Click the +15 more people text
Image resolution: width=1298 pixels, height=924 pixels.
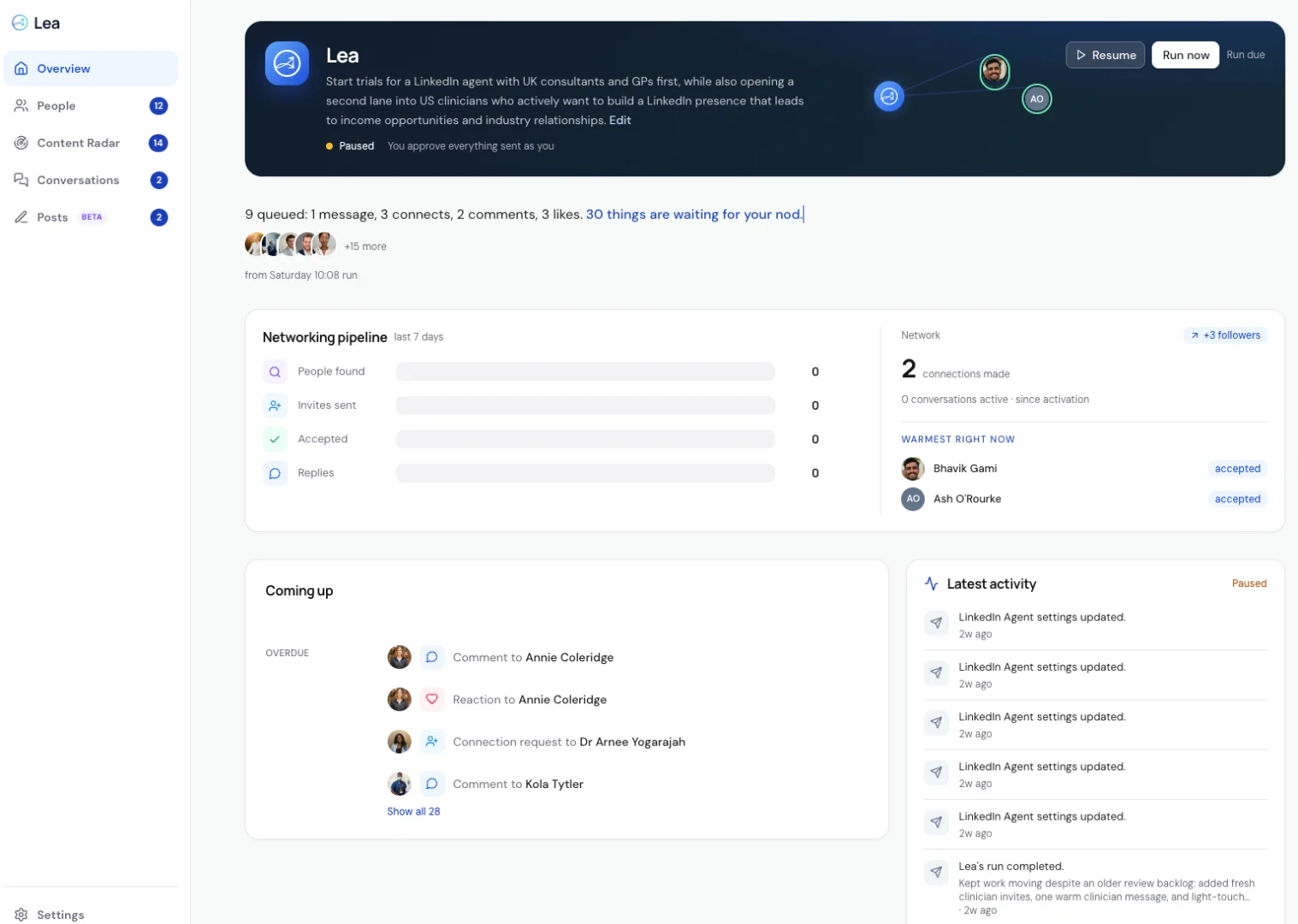(365, 246)
